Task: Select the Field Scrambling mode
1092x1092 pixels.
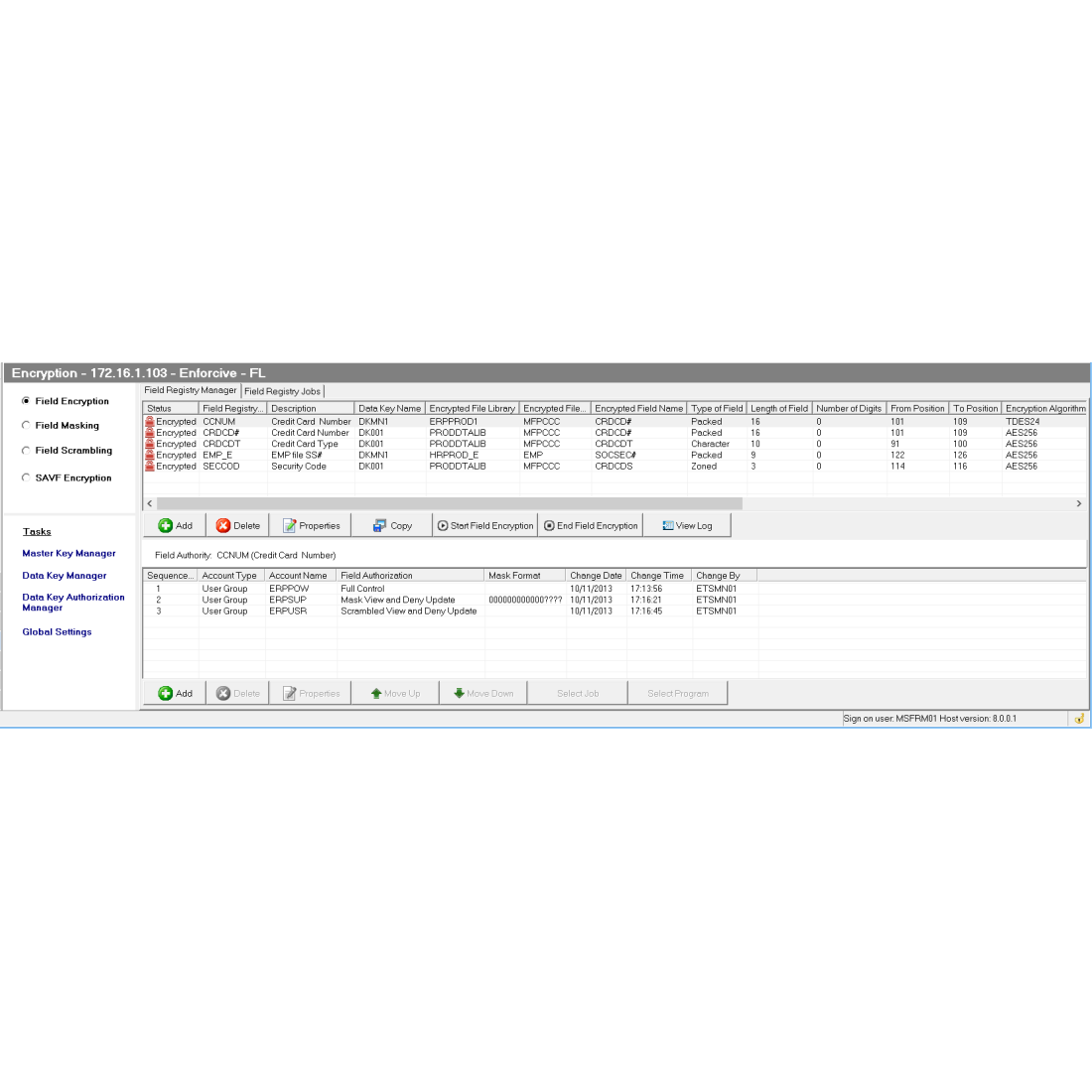Action: click(x=26, y=450)
